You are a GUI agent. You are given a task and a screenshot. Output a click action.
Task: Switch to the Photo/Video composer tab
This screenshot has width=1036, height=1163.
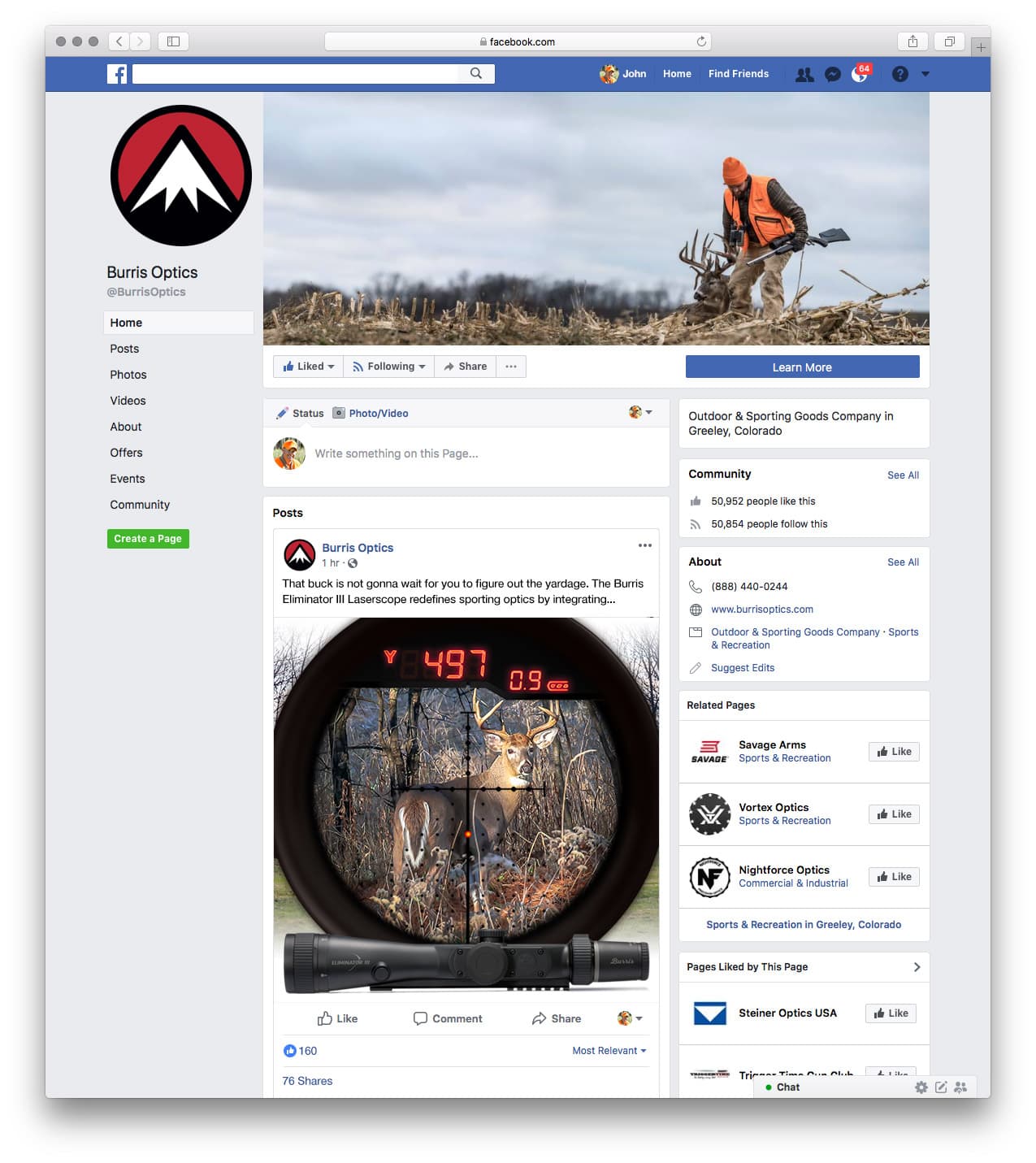[x=371, y=414]
